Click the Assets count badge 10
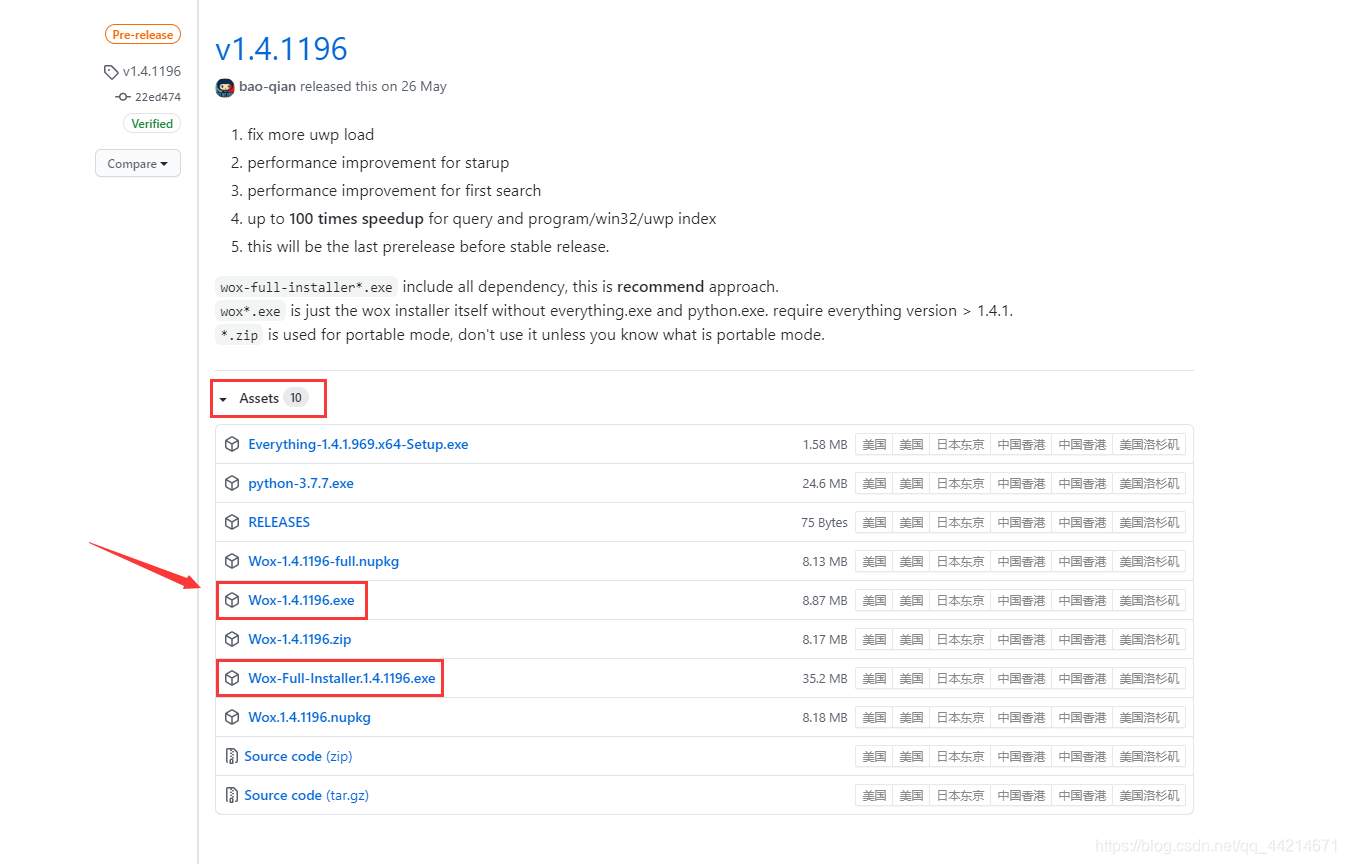Viewport: 1346px width, 864px height. pyautogui.click(x=296, y=398)
